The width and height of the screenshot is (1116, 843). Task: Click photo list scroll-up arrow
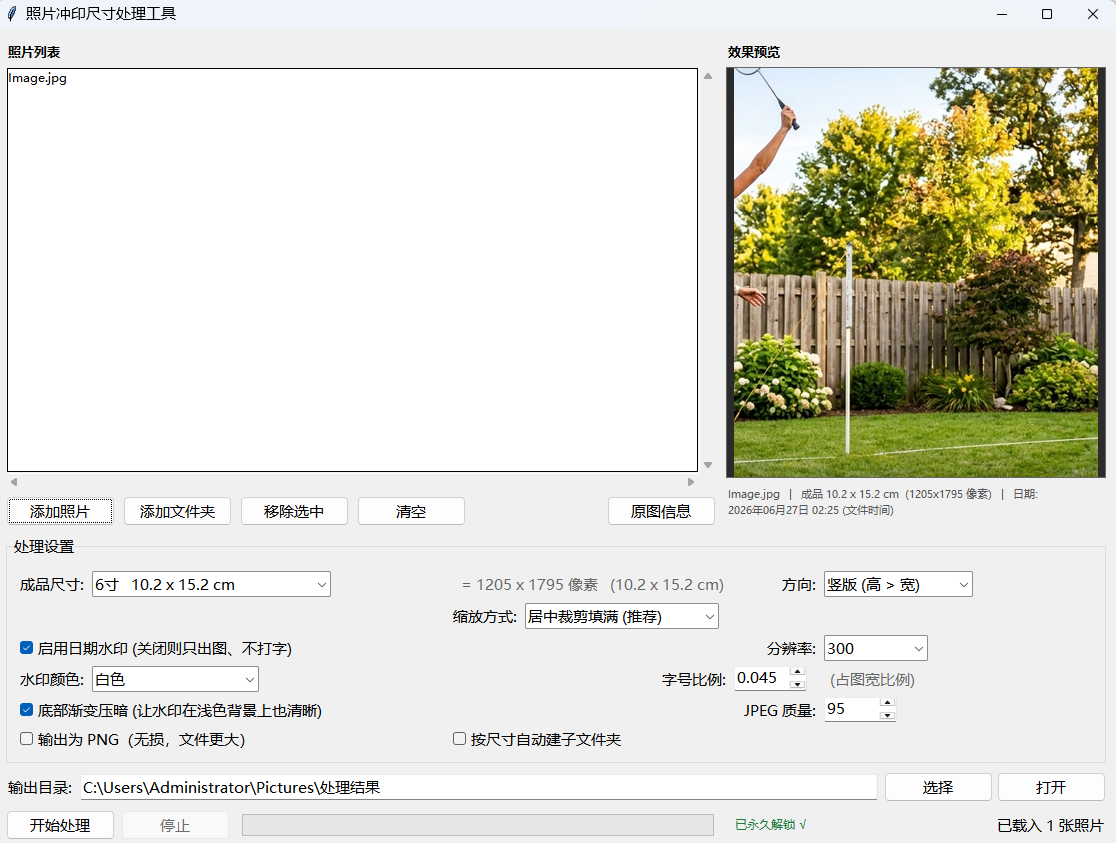[x=707, y=75]
